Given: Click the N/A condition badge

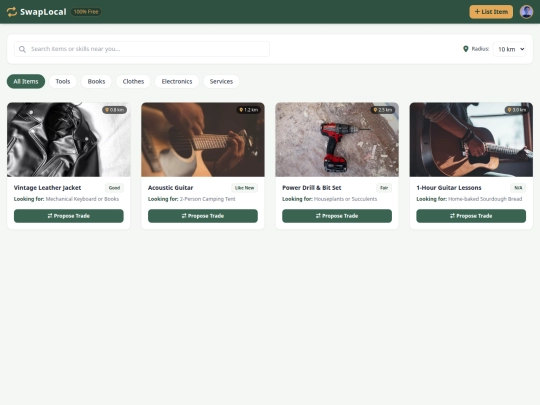Looking at the screenshot, I should 518,188.
